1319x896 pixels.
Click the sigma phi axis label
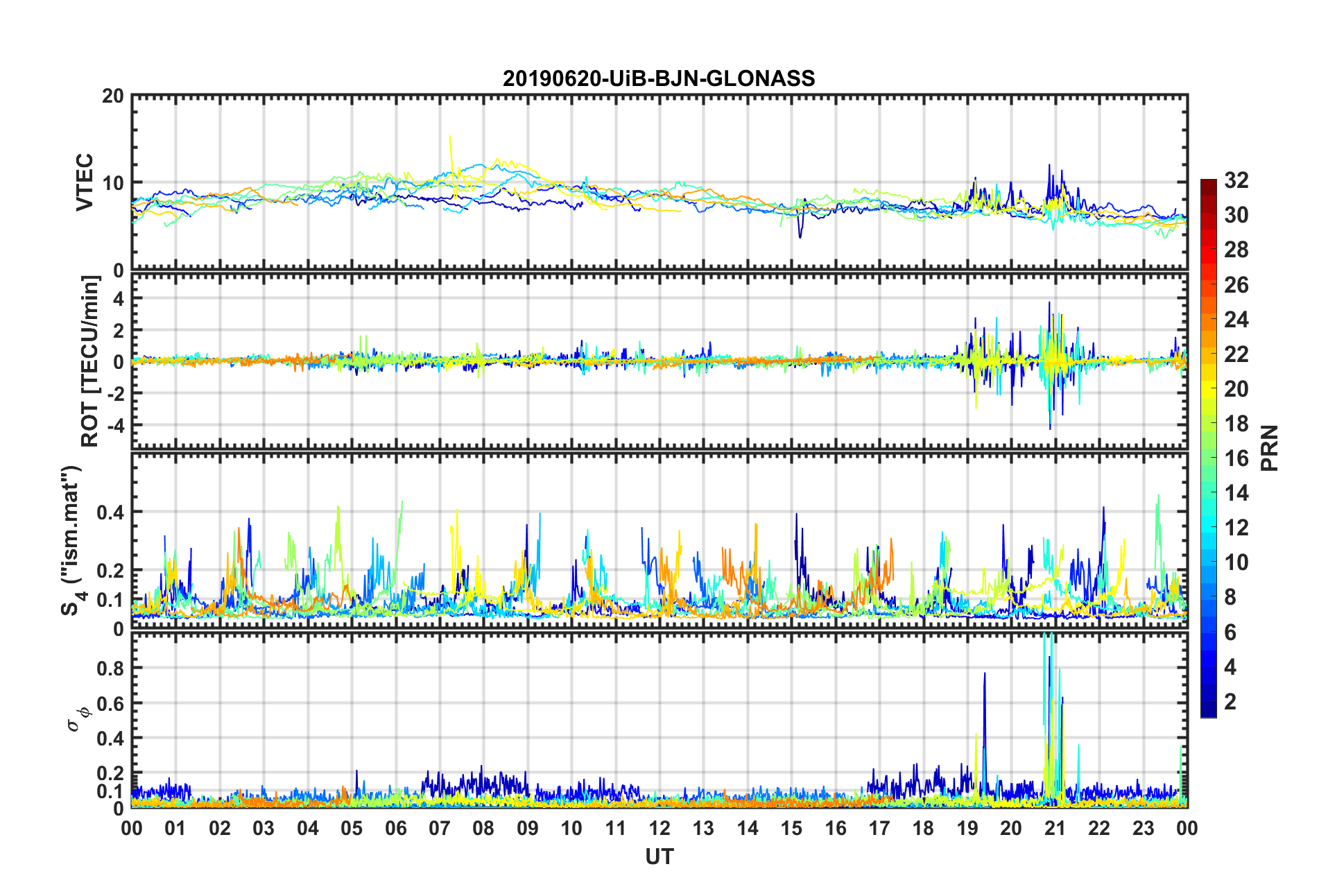click(x=78, y=718)
